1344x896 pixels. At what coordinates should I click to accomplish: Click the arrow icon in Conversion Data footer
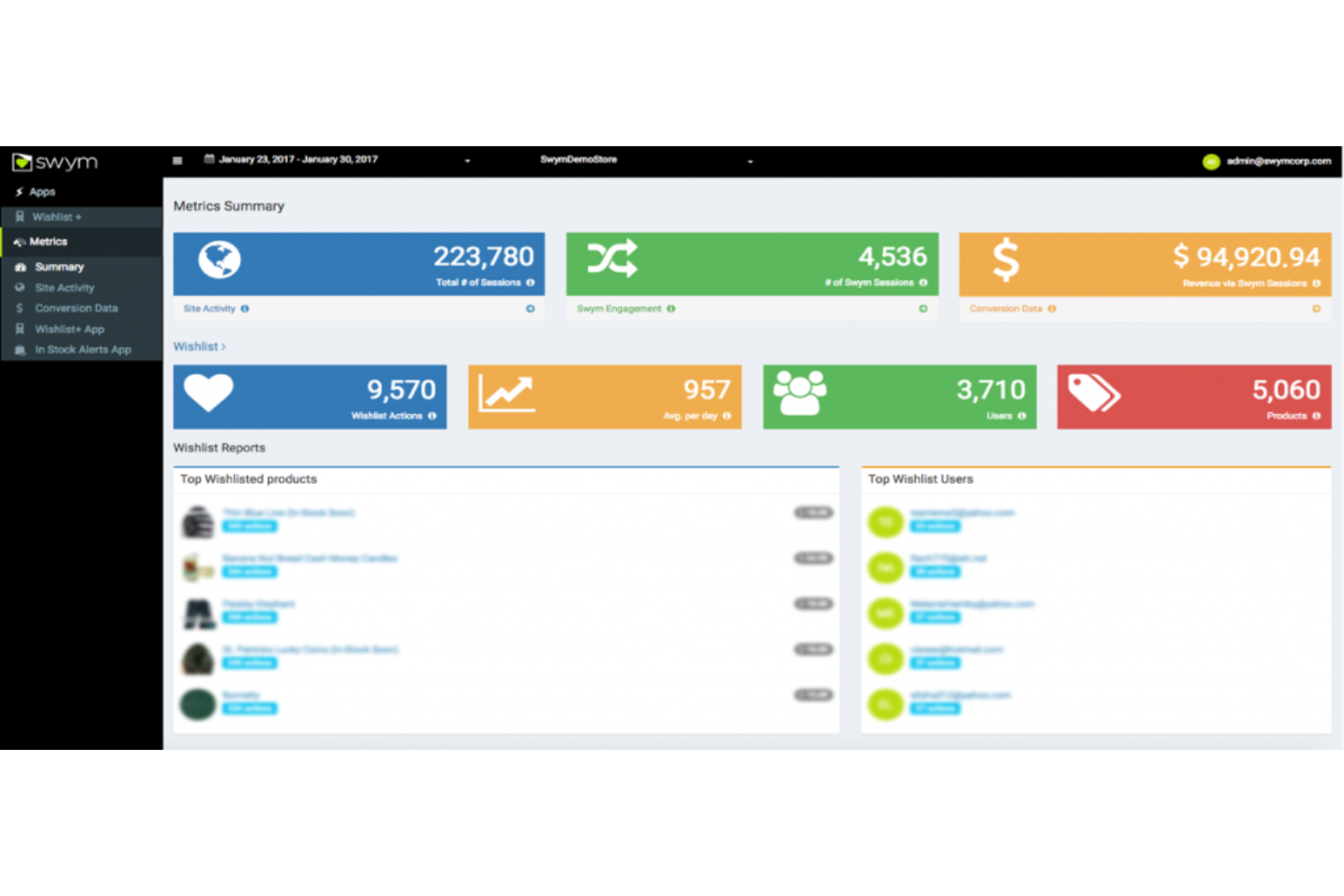(x=1316, y=309)
